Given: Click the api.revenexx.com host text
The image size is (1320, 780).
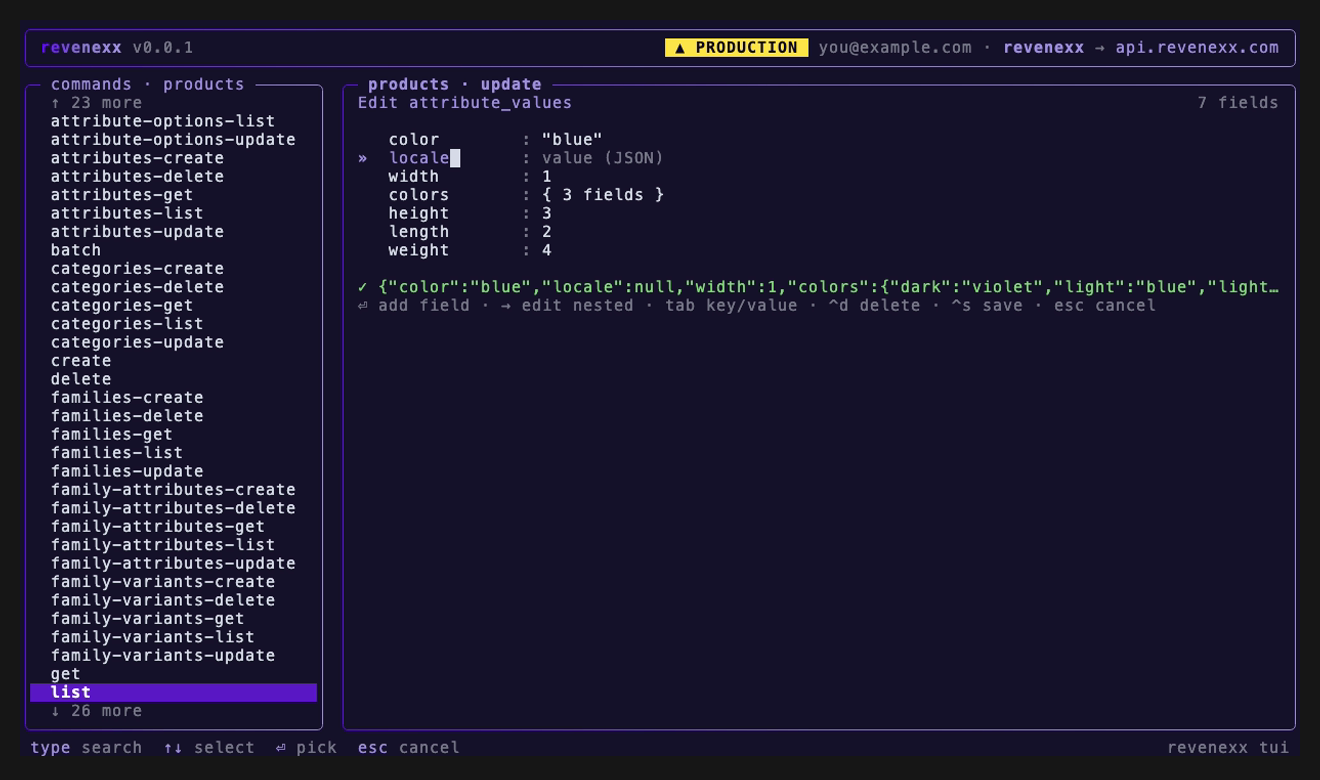Looking at the screenshot, I should [x=1197, y=47].
